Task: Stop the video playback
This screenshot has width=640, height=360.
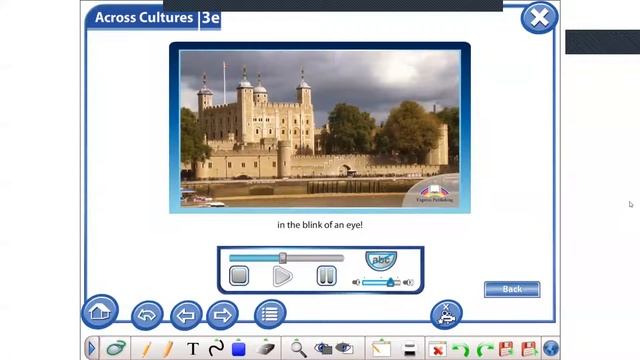Action: 239,276
